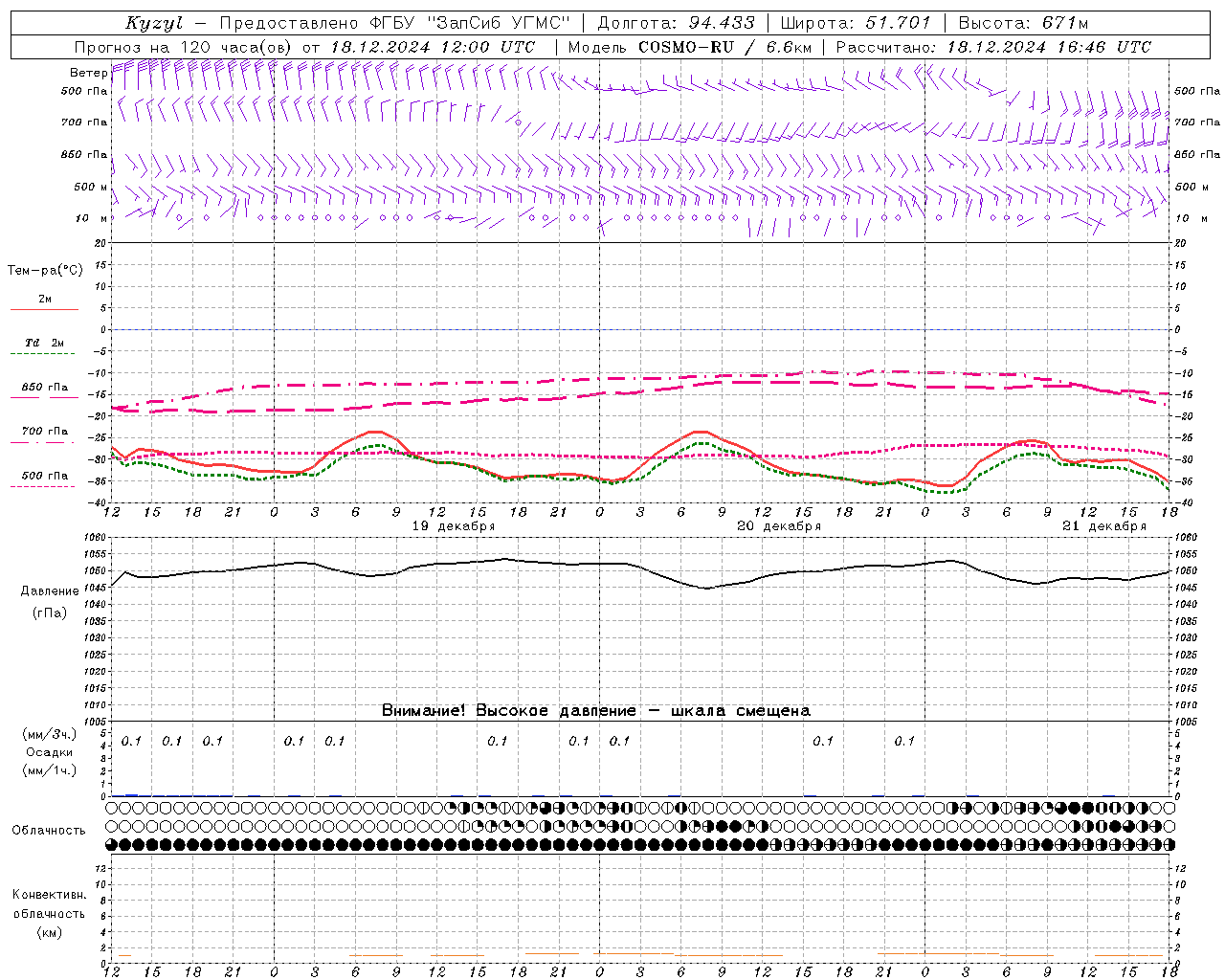Click the Конвективн. label of convective panel
1225x980 pixels.
coord(49,895)
